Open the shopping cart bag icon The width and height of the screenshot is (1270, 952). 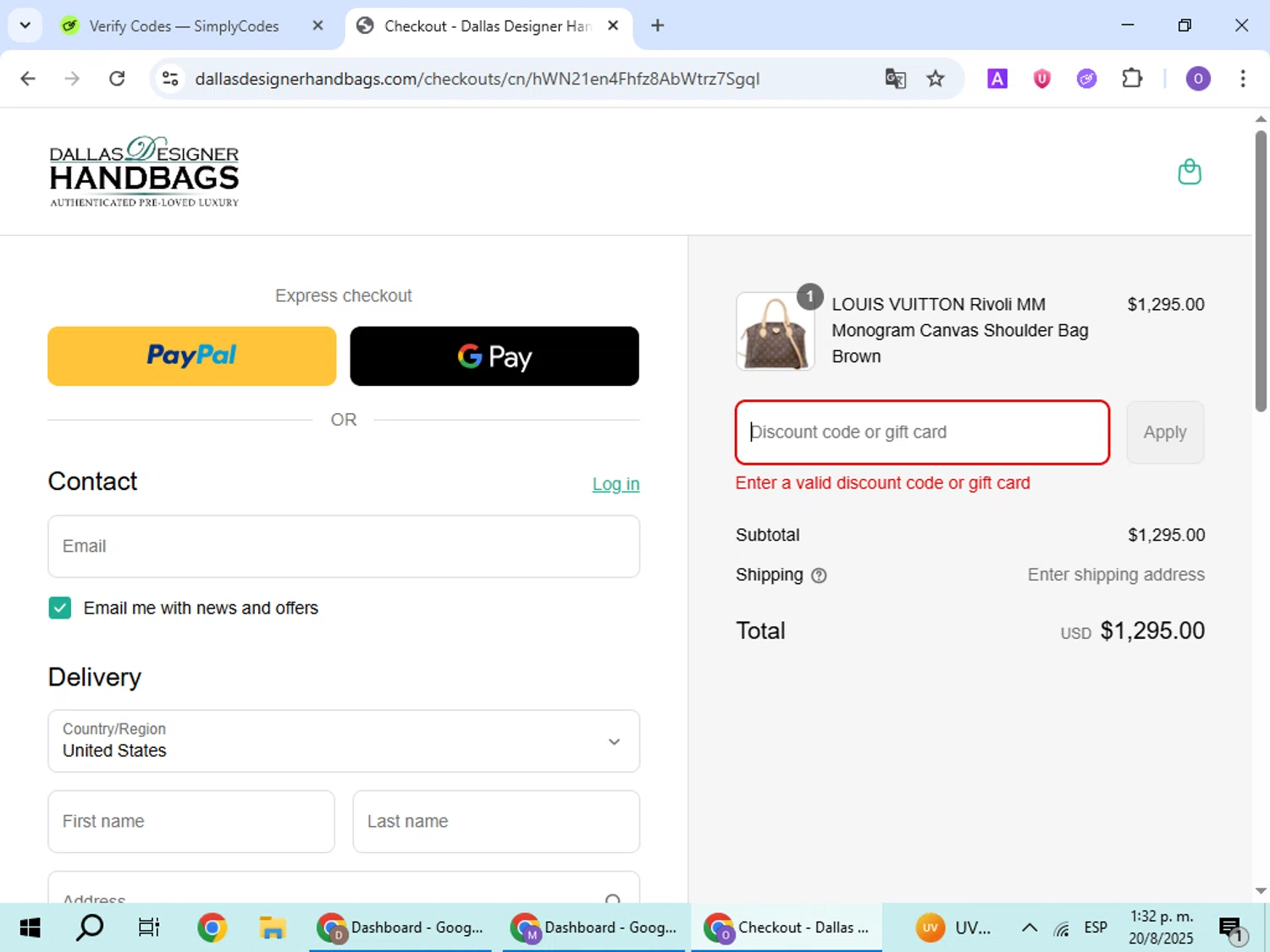click(1190, 172)
